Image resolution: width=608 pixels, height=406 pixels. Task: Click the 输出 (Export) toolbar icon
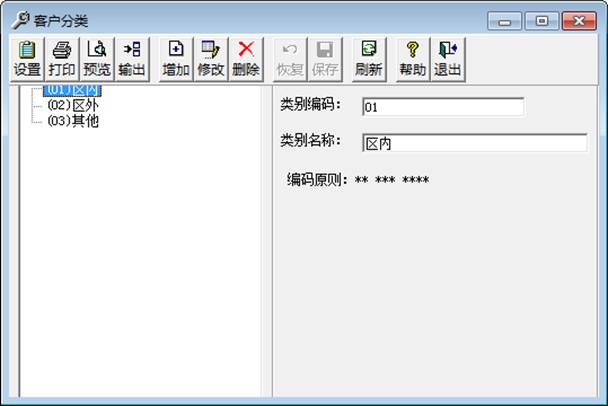point(132,59)
